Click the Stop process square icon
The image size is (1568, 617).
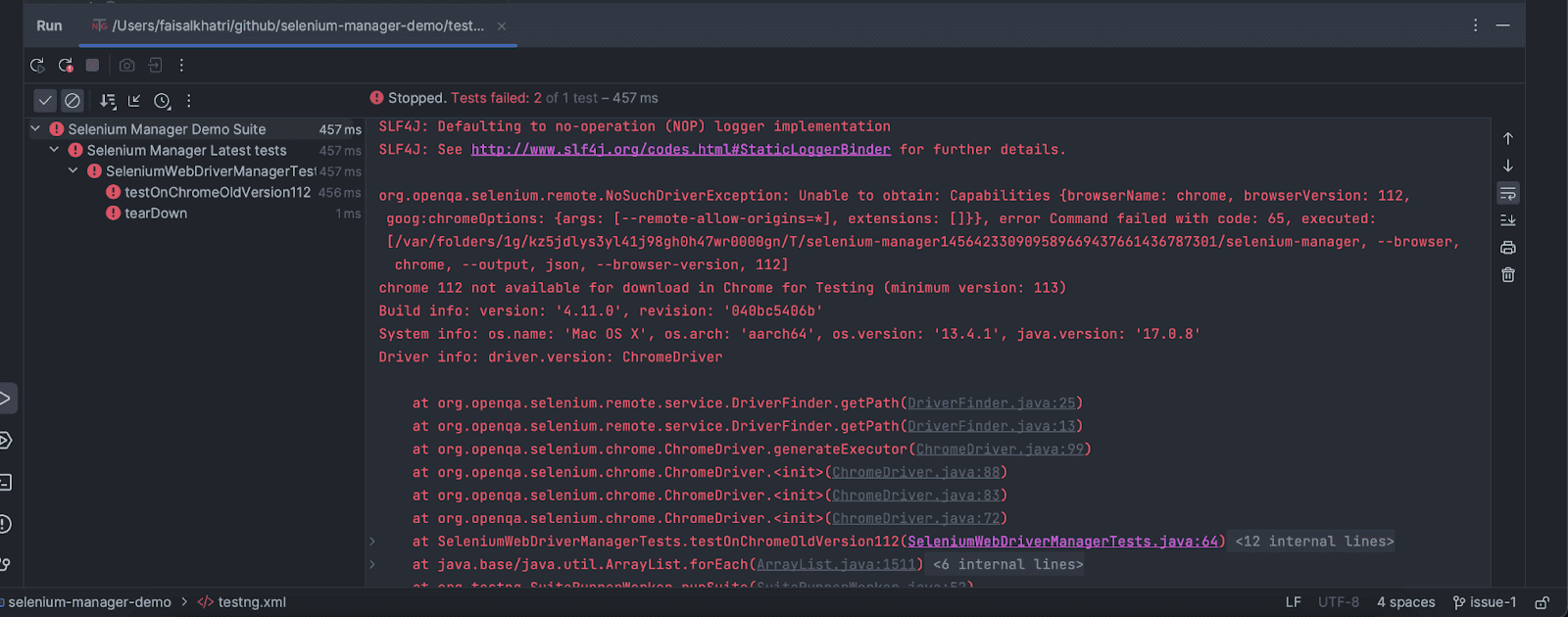click(92, 66)
